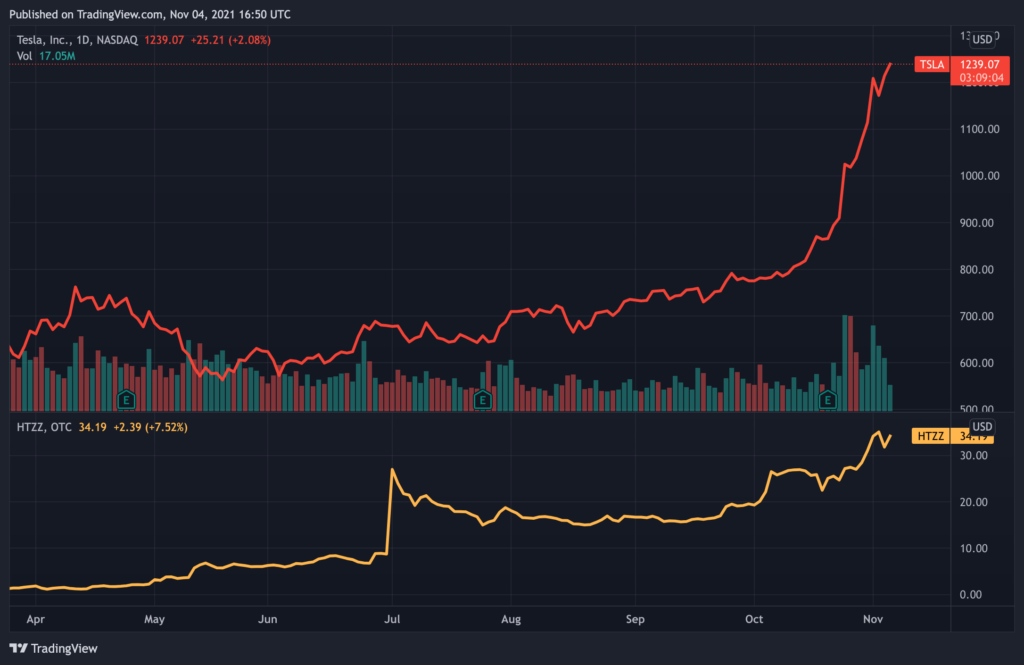Select the orange HTZZ price tag
The image size is (1024, 665).
tap(931, 436)
